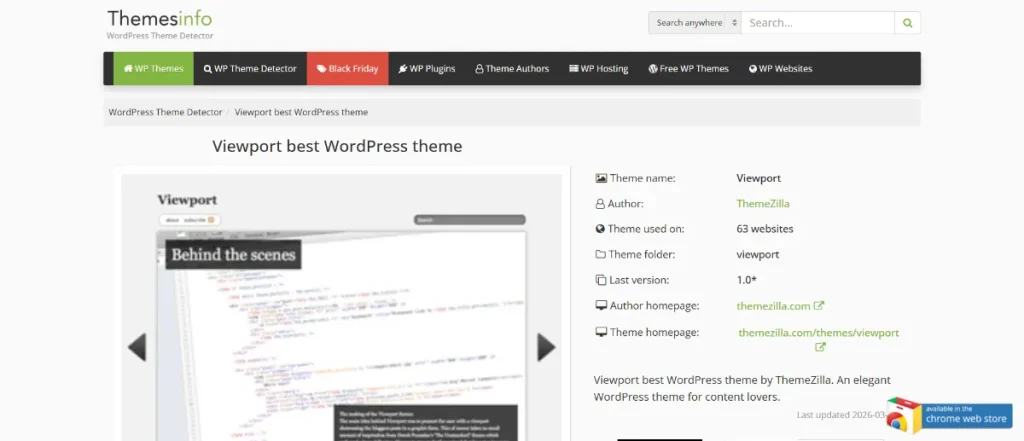
Task: Click the monitor icon beside Theme homepage
Action: pos(601,333)
